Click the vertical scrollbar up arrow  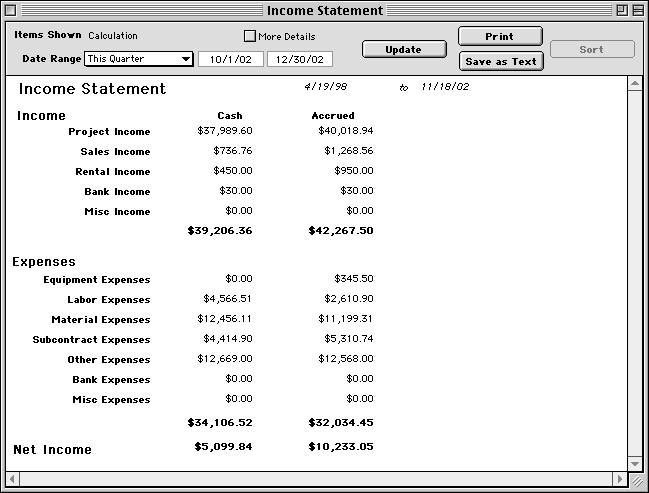(634, 84)
